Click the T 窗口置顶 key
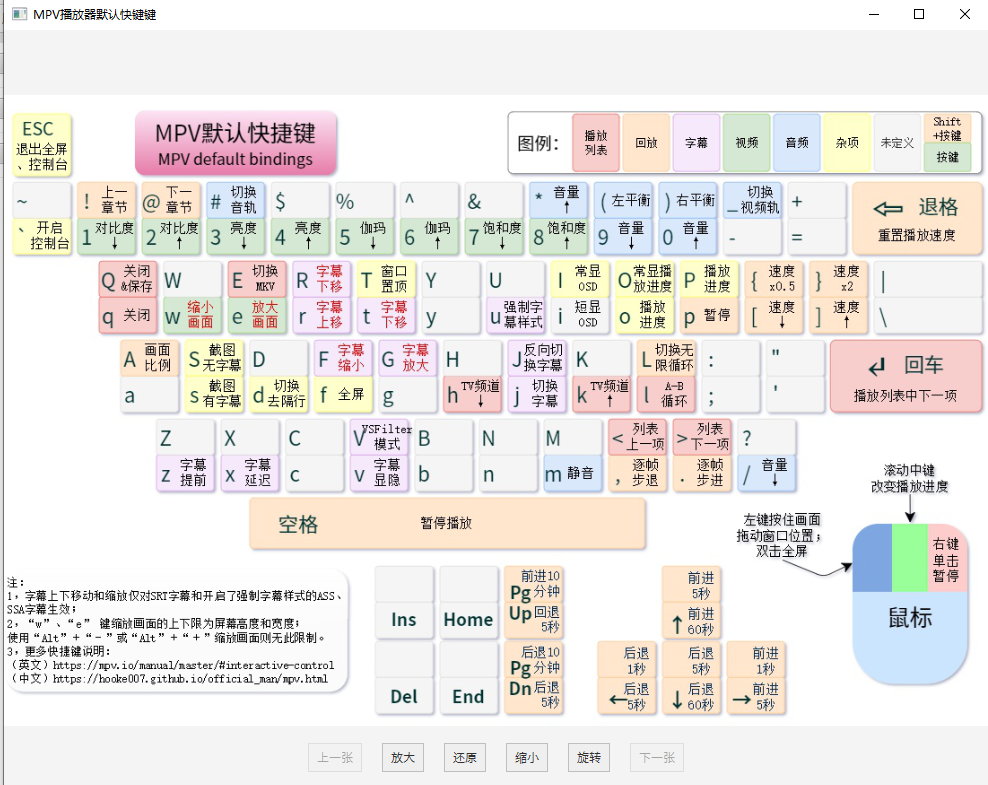Screen dimensions: 988x785 click(386, 279)
